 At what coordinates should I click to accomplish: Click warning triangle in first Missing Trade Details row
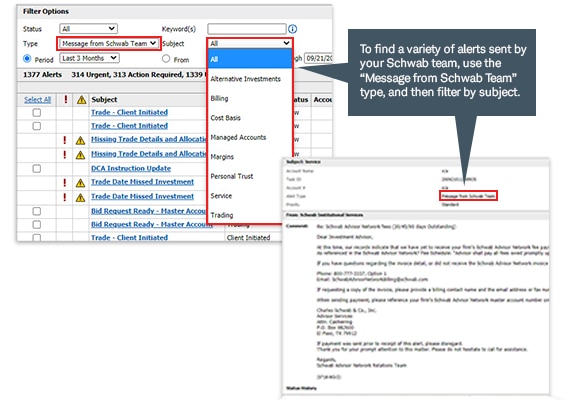click(x=80, y=140)
